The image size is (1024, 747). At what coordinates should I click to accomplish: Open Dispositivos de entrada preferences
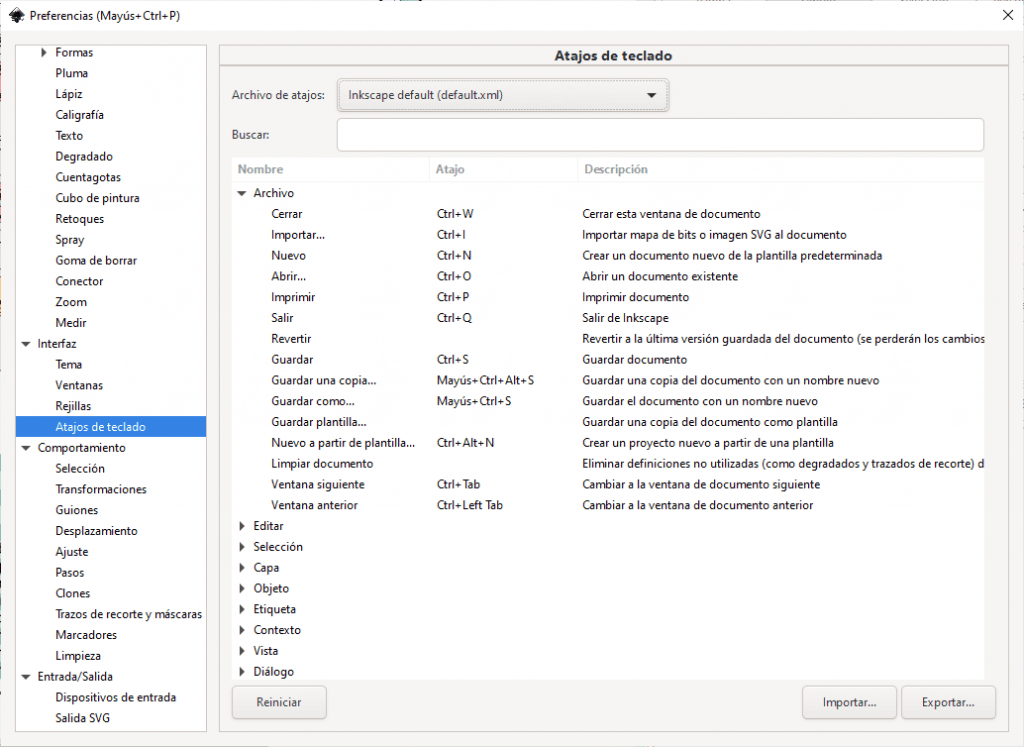pos(116,697)
